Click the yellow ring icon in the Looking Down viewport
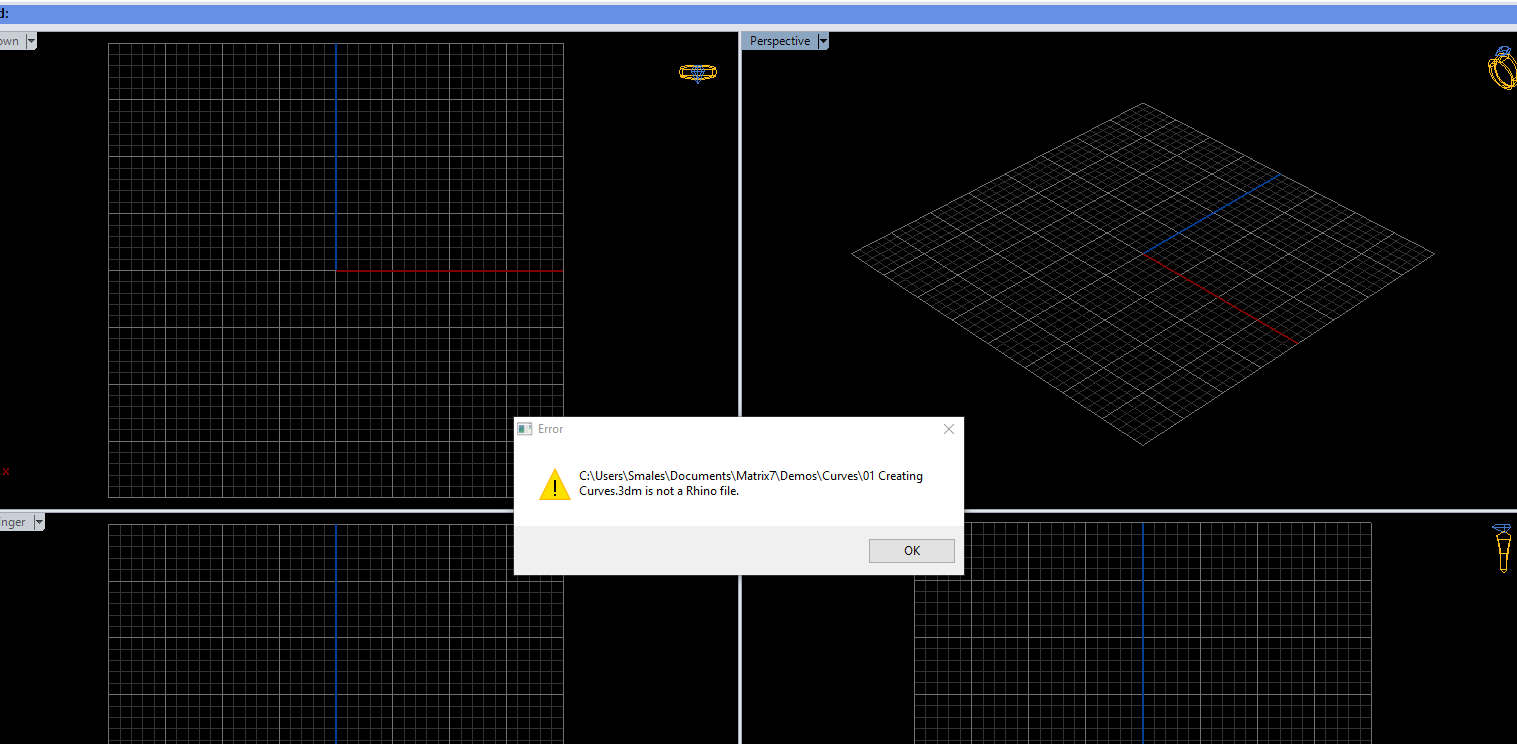Screen dimensions: 1517x744 pos(697,72)
